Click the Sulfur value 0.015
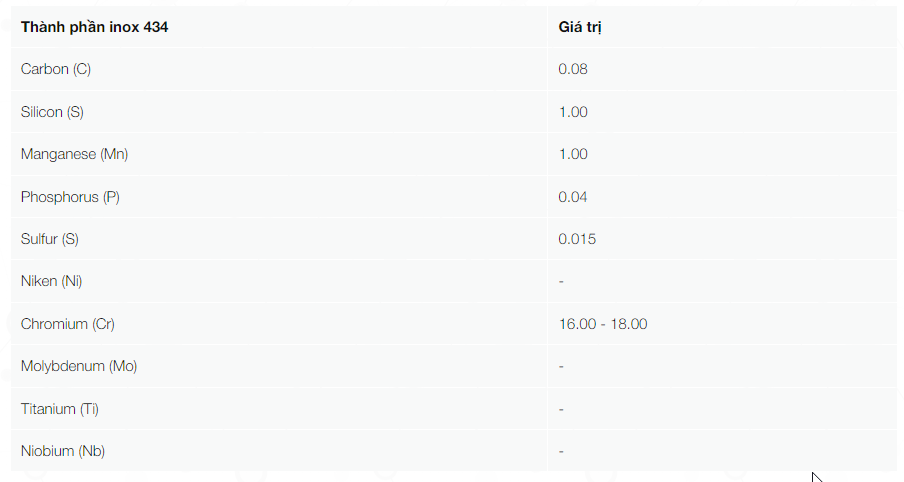Image resolution: width=904 pixels, height=482 pixels. [577, 239]
